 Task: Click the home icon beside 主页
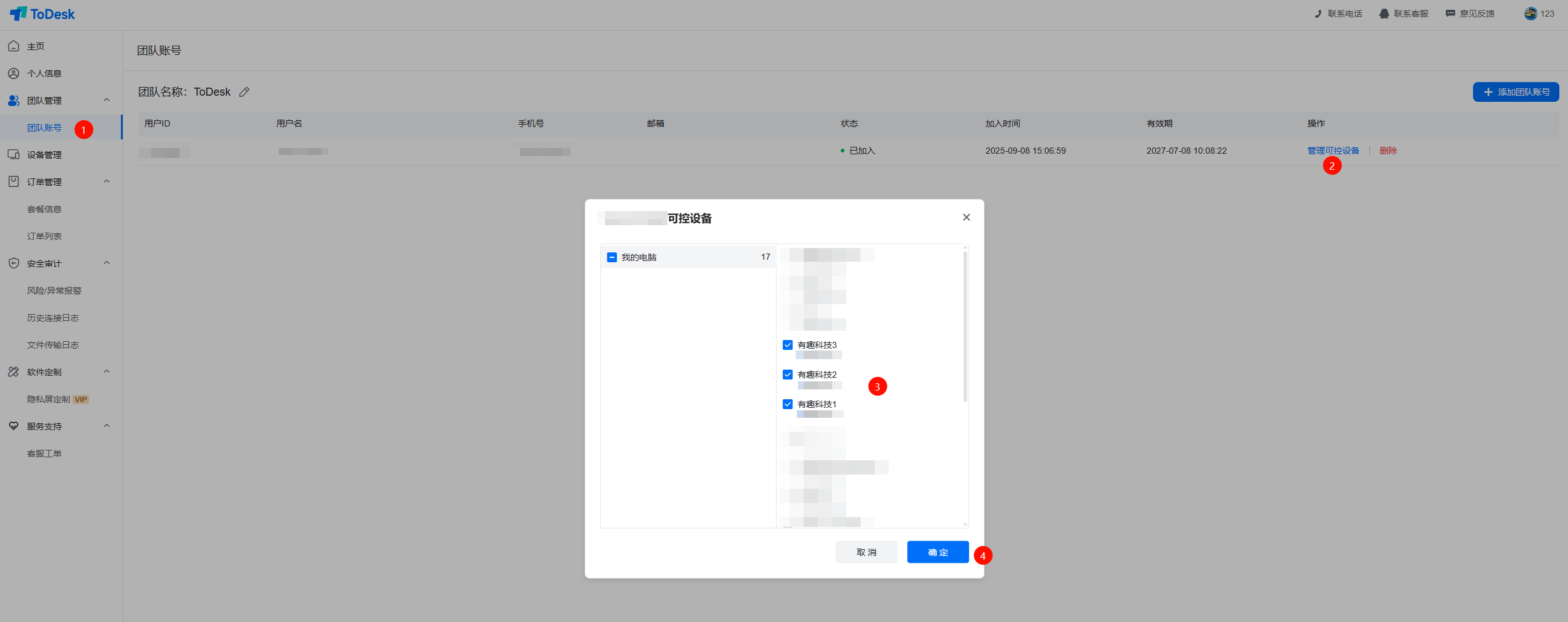coord(14,46)
